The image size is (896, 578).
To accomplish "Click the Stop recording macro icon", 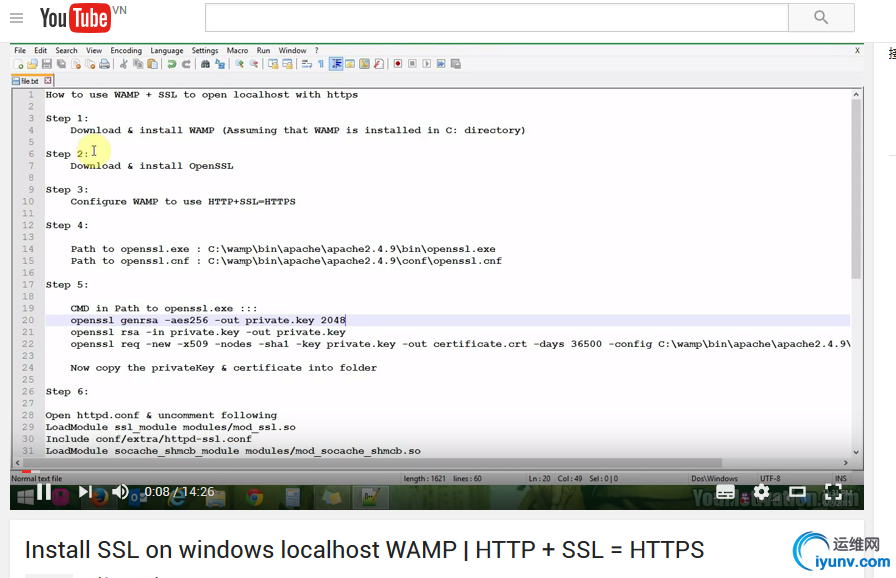I will point(412,64).
